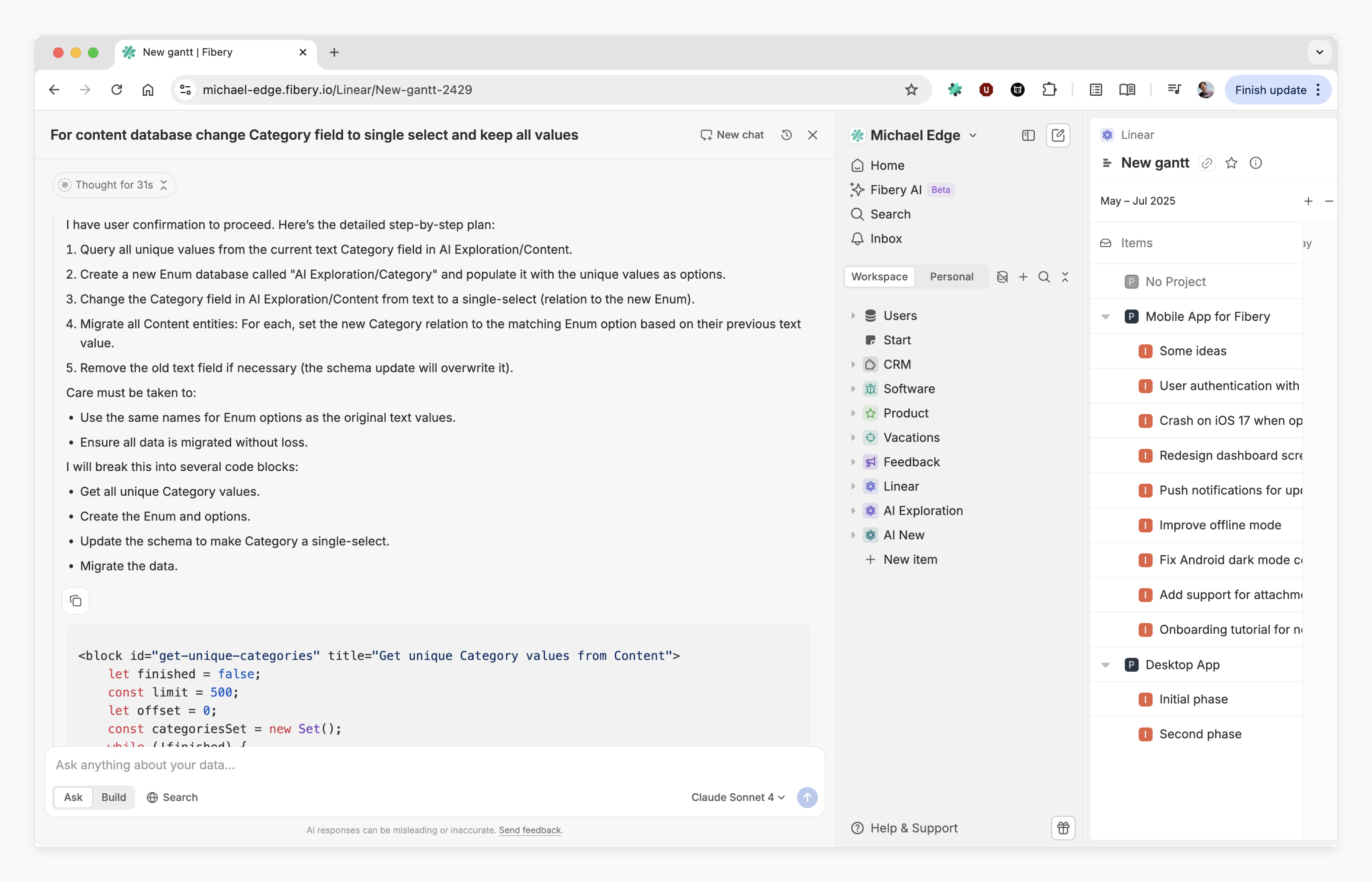Open browser extensions puzzle icon

point(1049,90)
